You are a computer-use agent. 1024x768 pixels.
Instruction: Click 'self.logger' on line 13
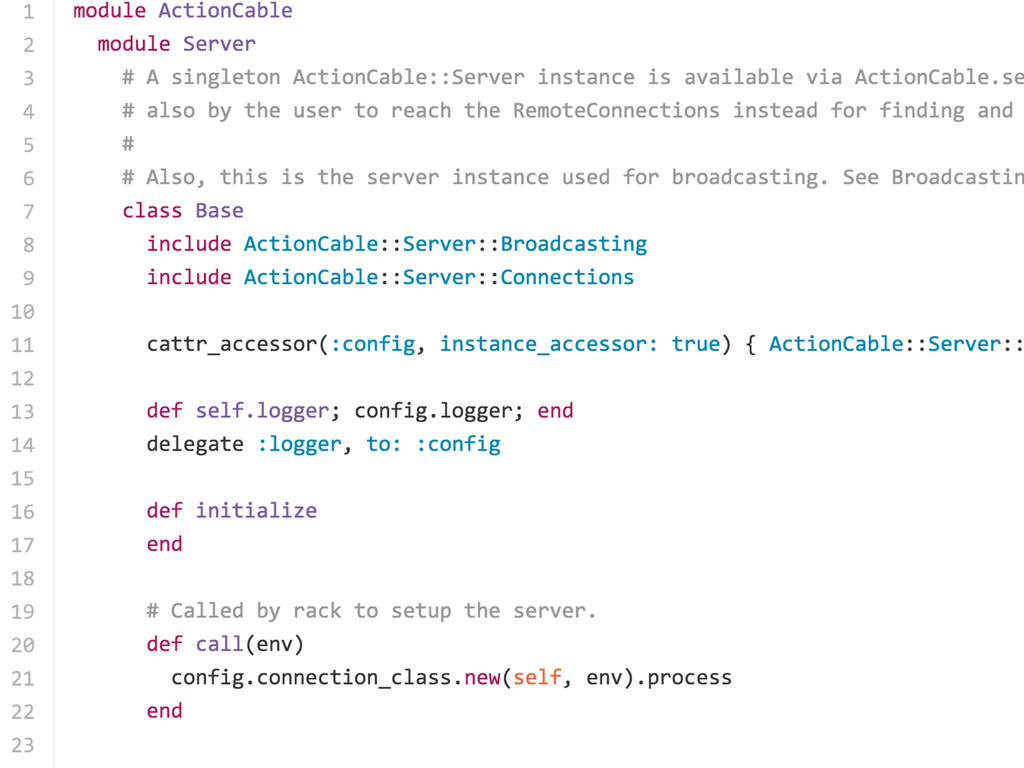(x=262, y=411)
